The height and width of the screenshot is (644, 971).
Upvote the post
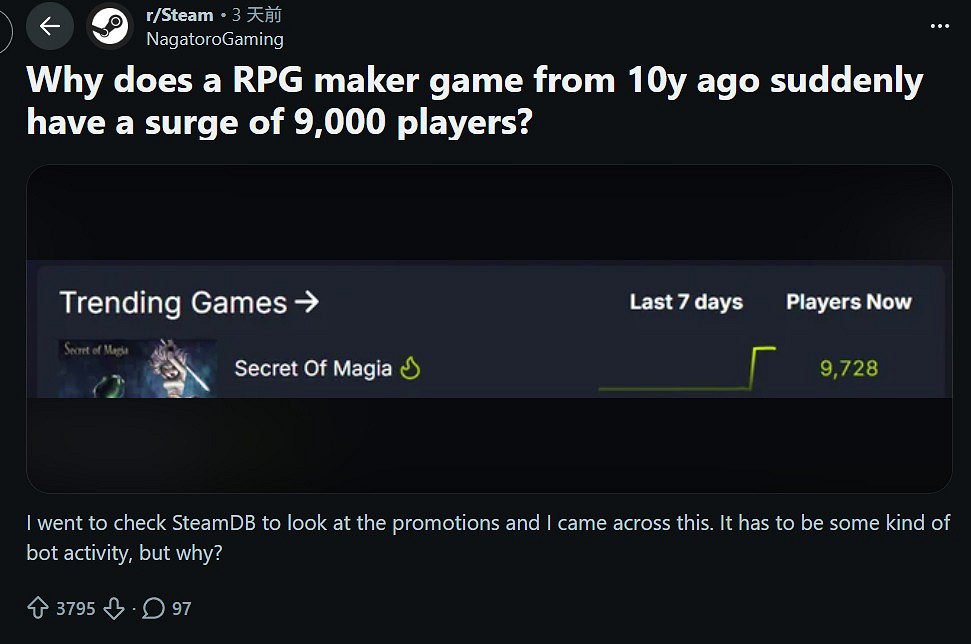(38, 608)
